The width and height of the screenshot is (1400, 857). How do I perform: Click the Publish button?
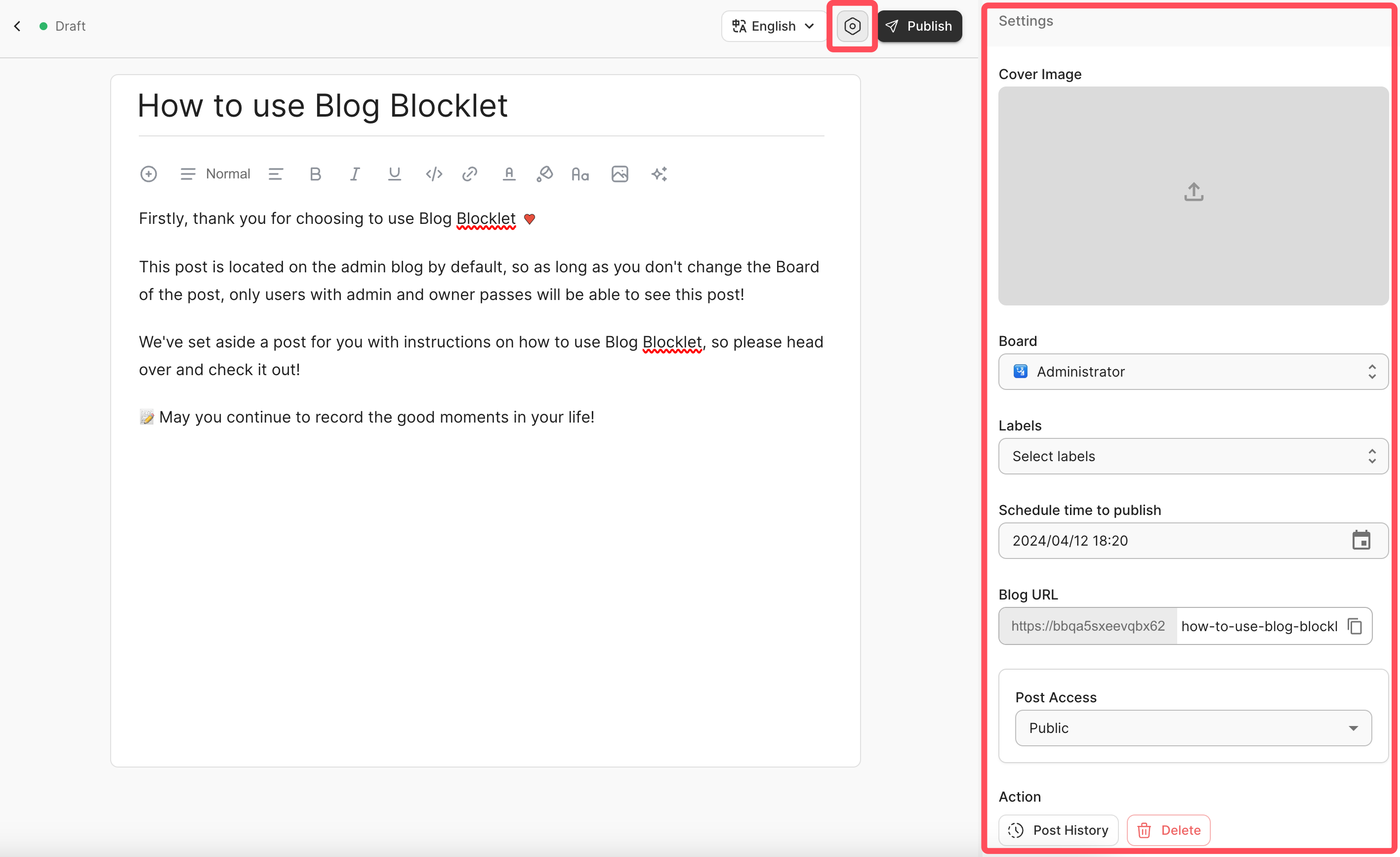(x=919, y=26)
